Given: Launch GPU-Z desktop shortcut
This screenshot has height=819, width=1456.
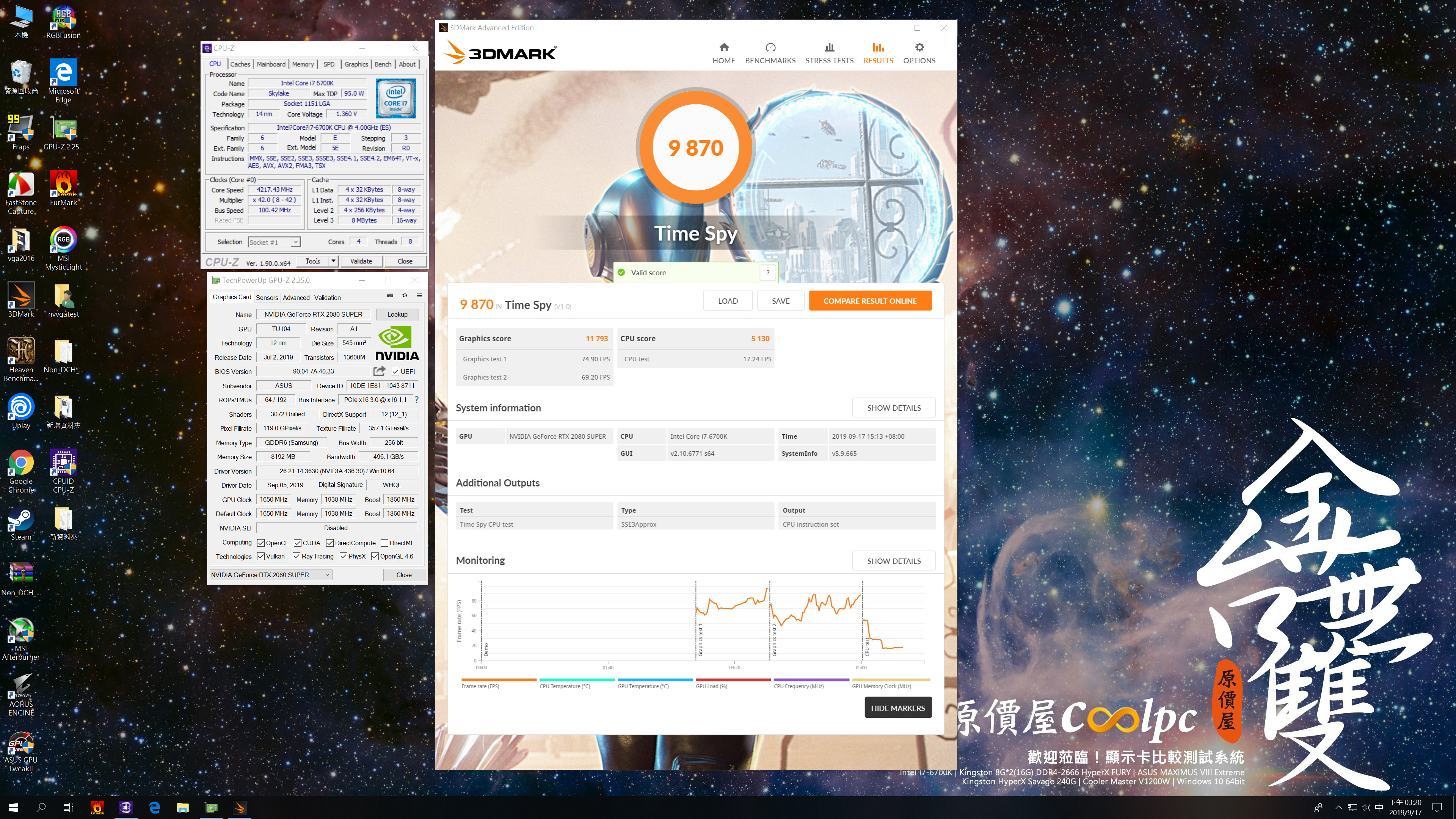Looking at the screenshot, I should pos(63,133).
